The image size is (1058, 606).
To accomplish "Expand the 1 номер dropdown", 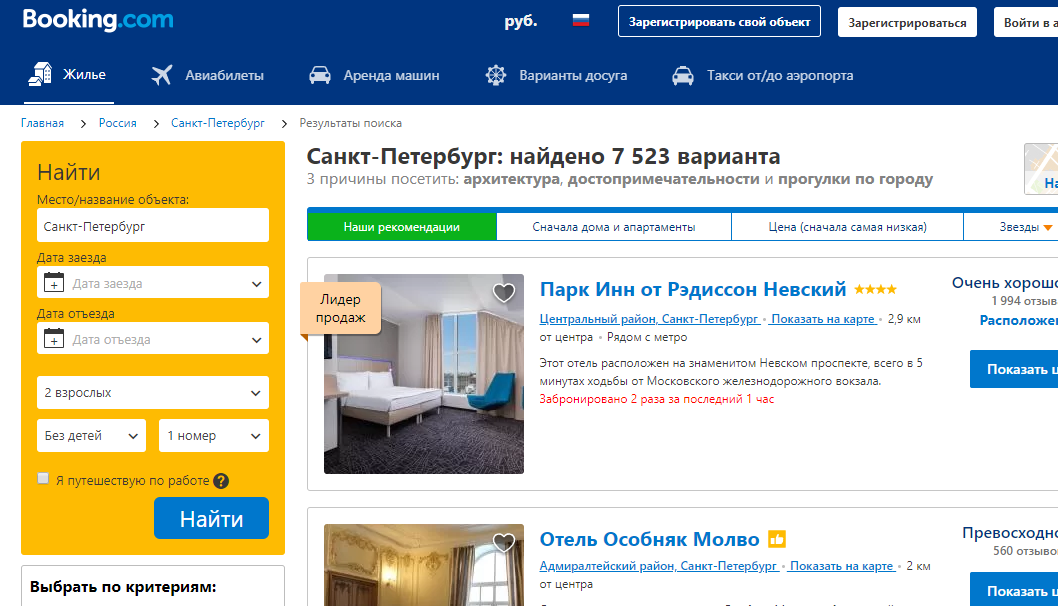I will click(x=214, y=436).
